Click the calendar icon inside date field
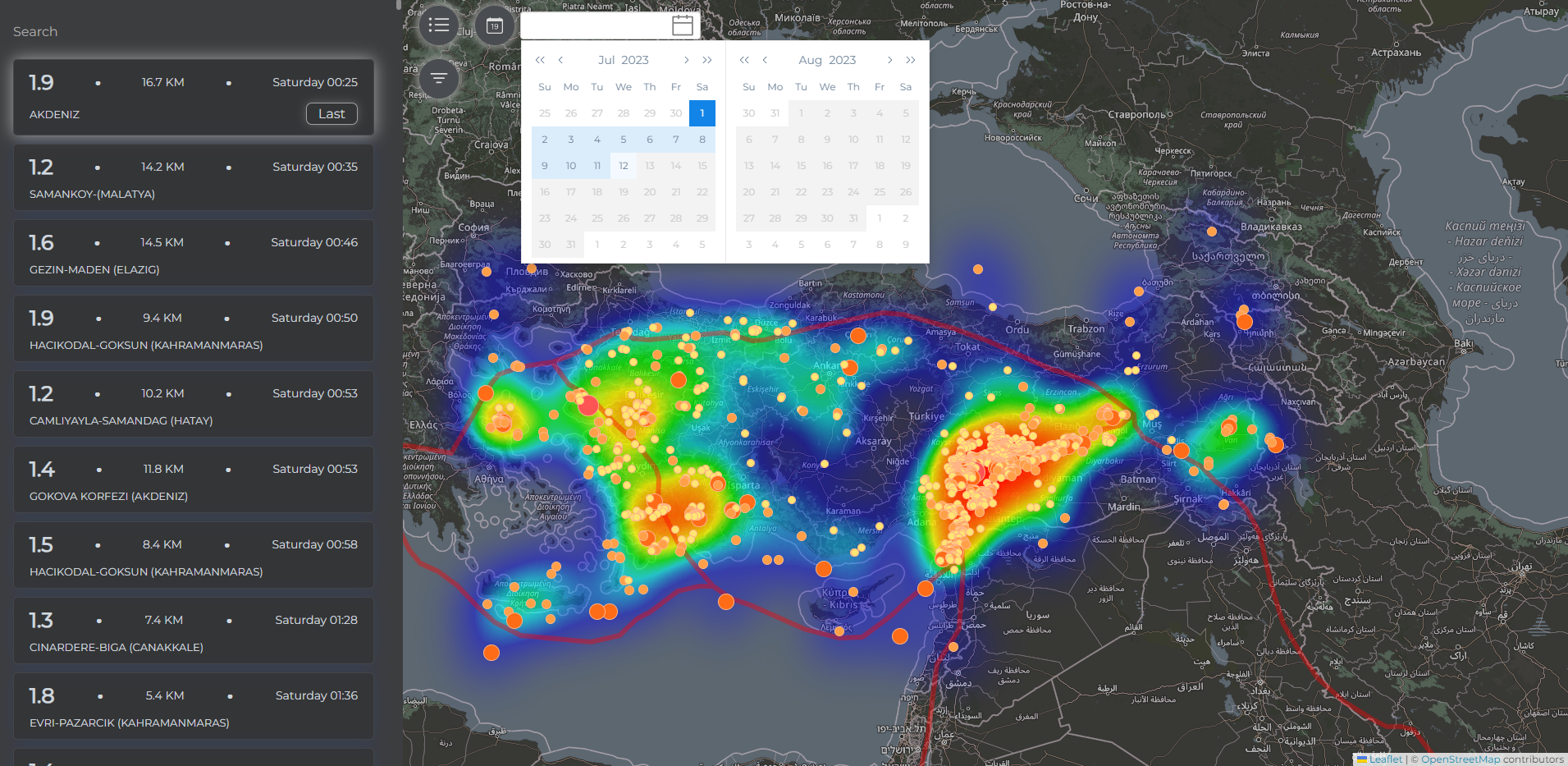Viewport: 1568px width, 766px height. pyautogui.click(x=683, y=25)
